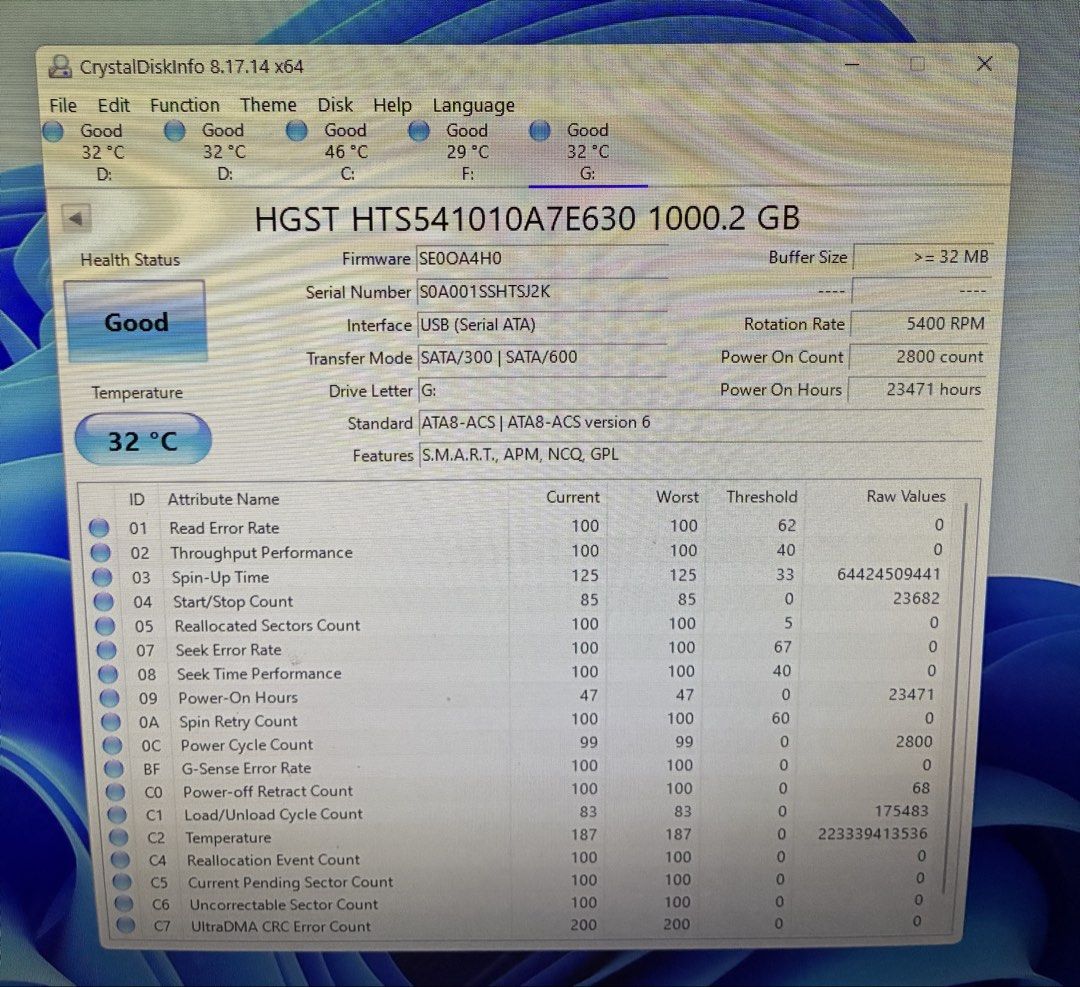
Task: Click the Features field S.M.A.R.T., APM, NCQ, GPL
Action: [x=700, y=455]
